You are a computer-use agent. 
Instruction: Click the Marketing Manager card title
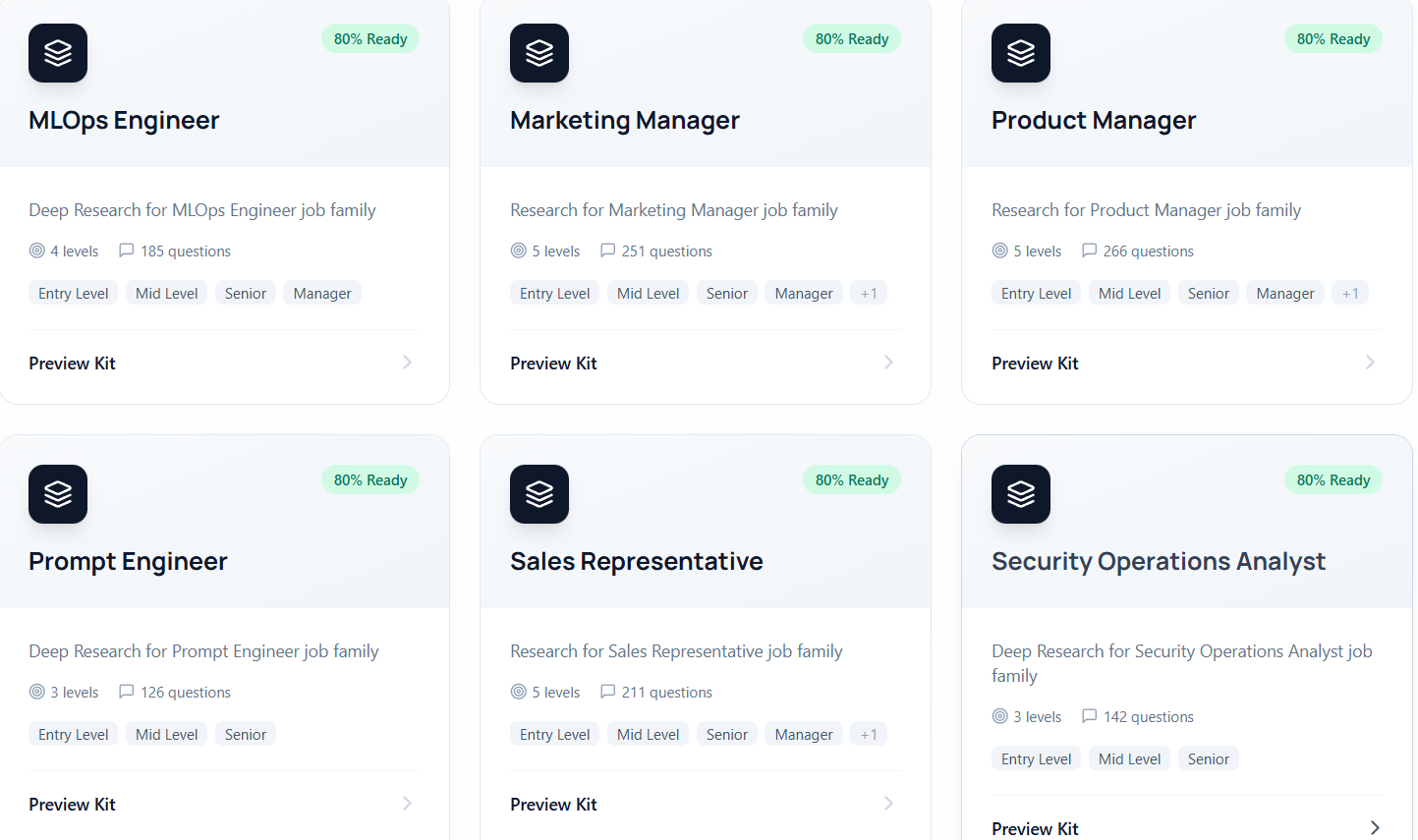pos(625,120)
